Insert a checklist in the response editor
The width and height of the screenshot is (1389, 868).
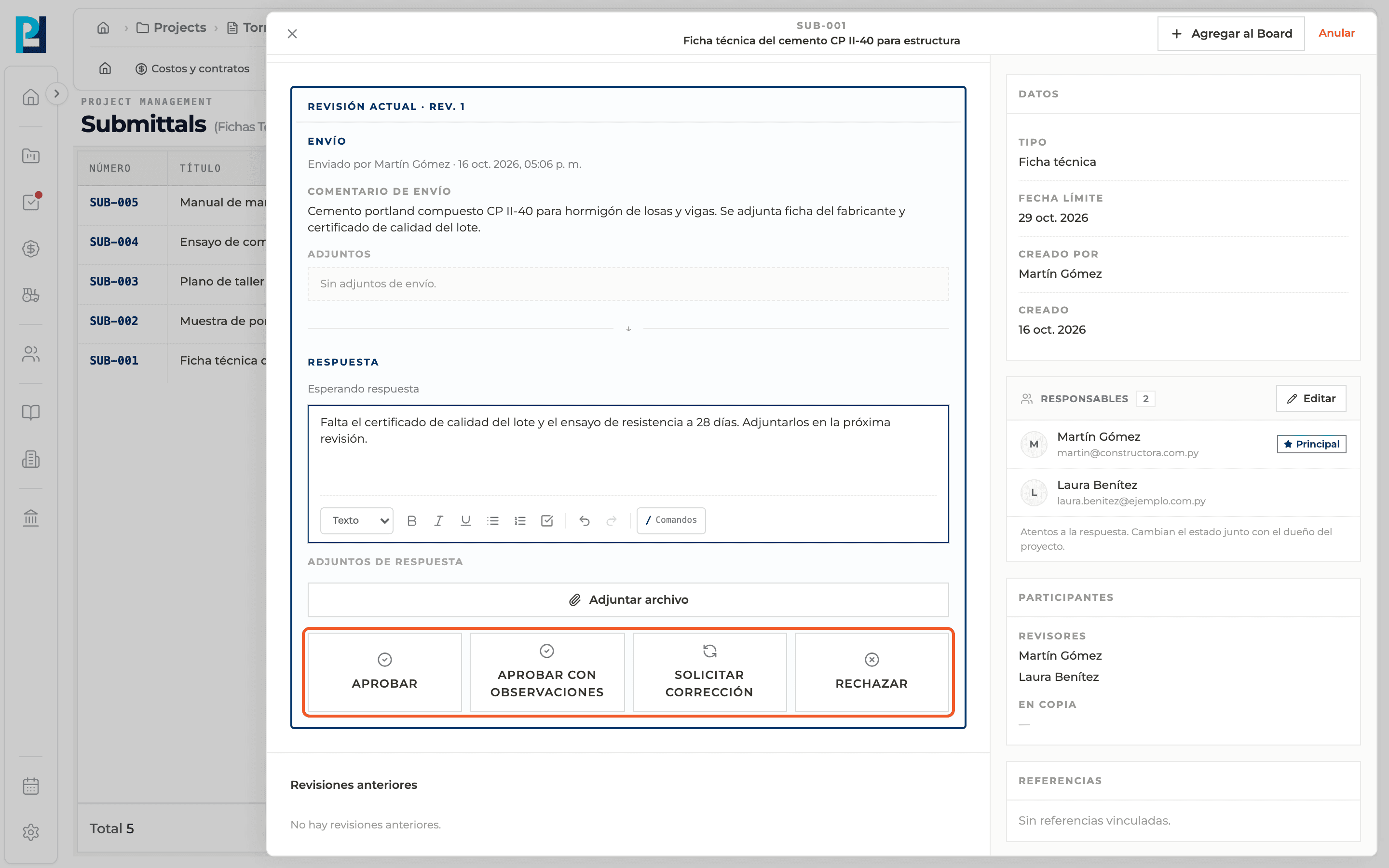[547, 520]
